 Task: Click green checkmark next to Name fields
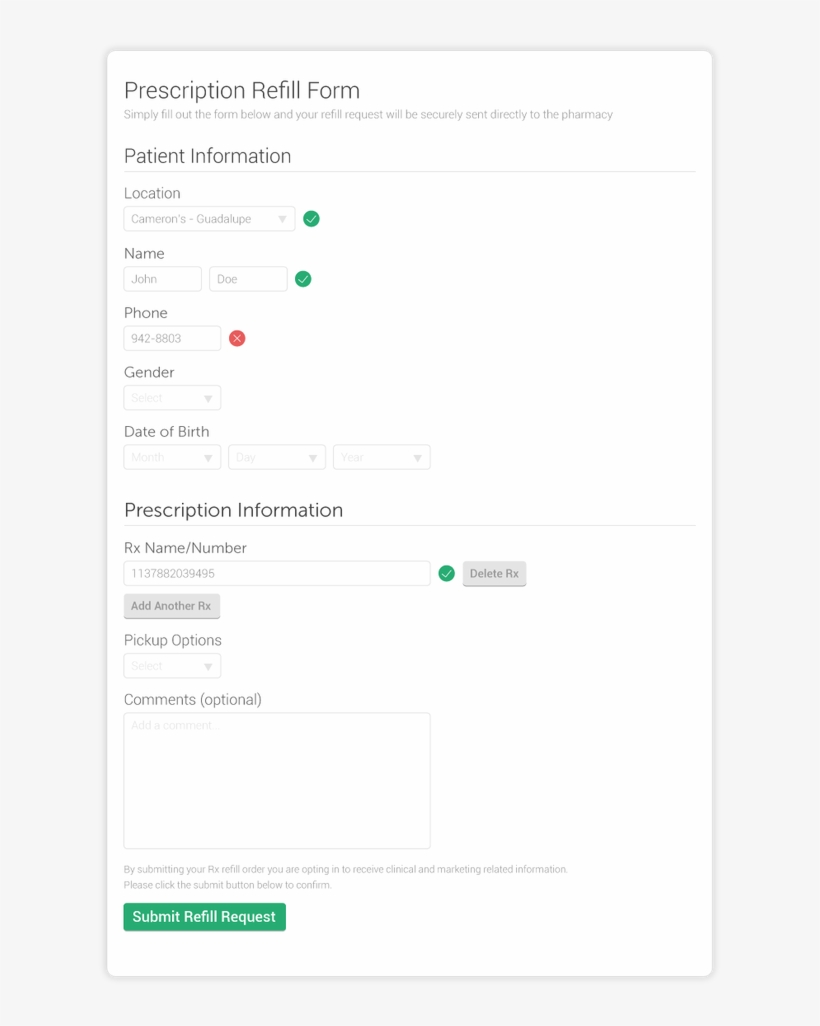303,279
